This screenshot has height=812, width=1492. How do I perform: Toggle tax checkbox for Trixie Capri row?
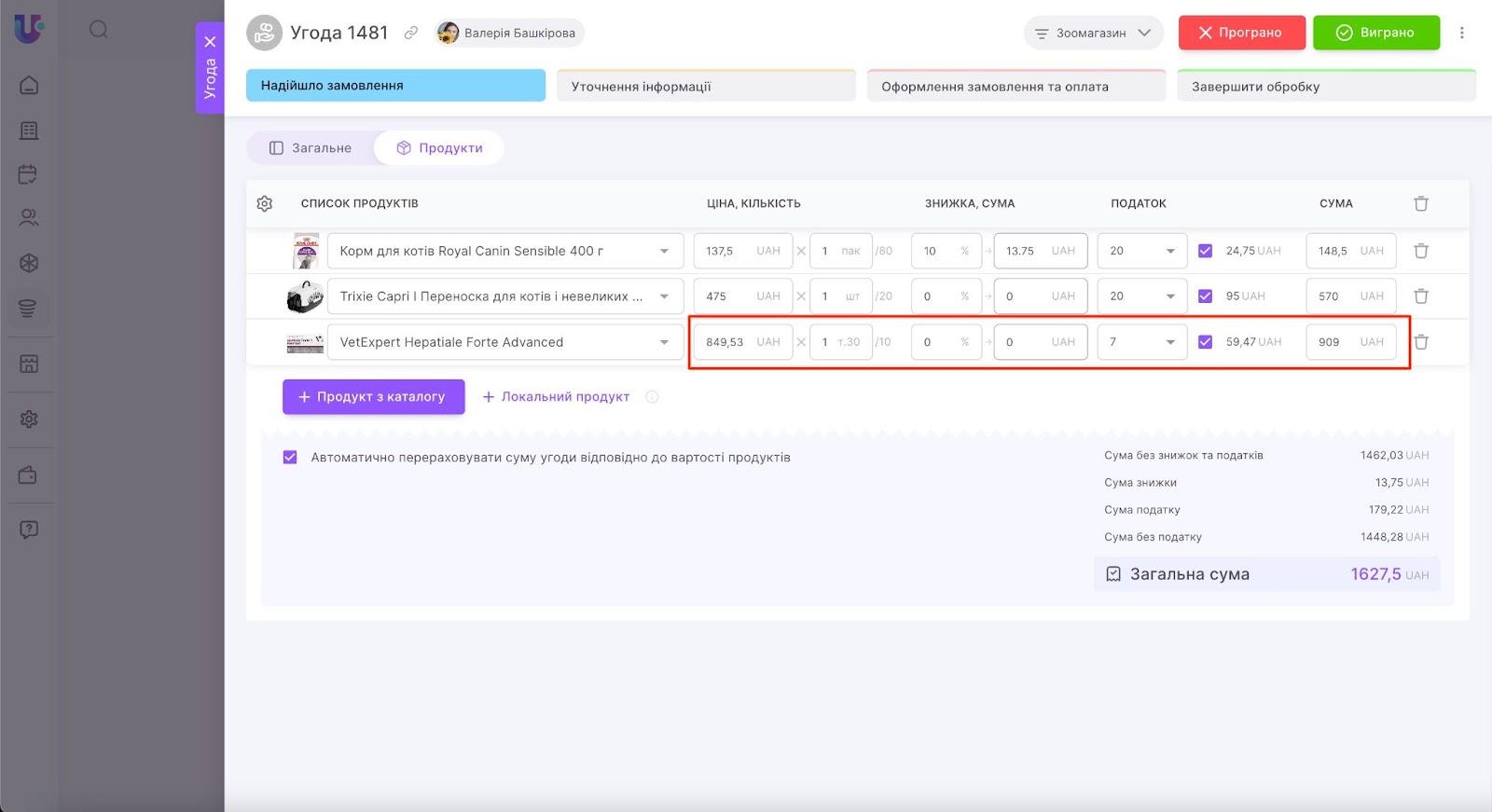click(1205, 296)
